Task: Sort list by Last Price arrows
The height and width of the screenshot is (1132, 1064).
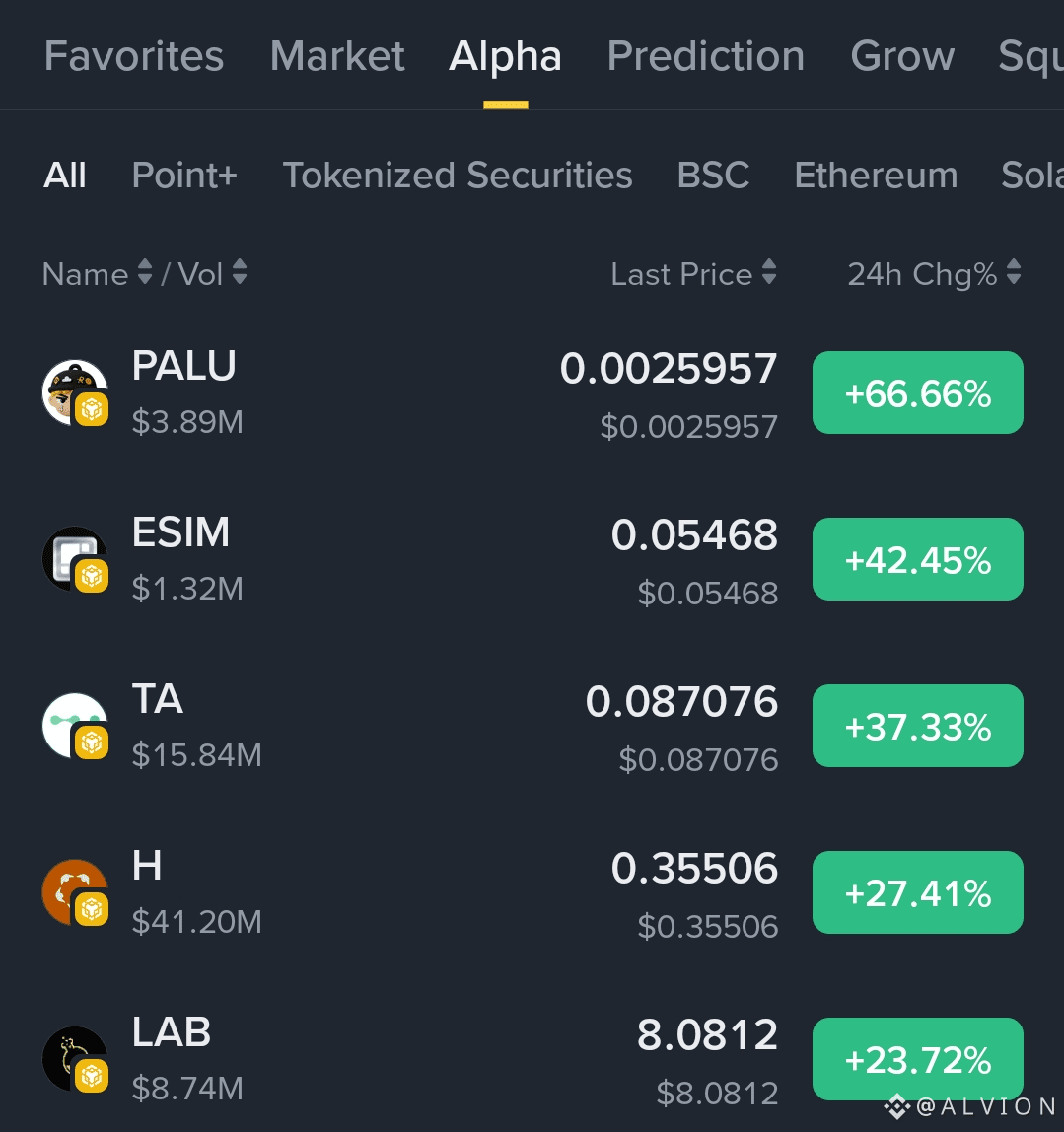Action: [769, 272]
